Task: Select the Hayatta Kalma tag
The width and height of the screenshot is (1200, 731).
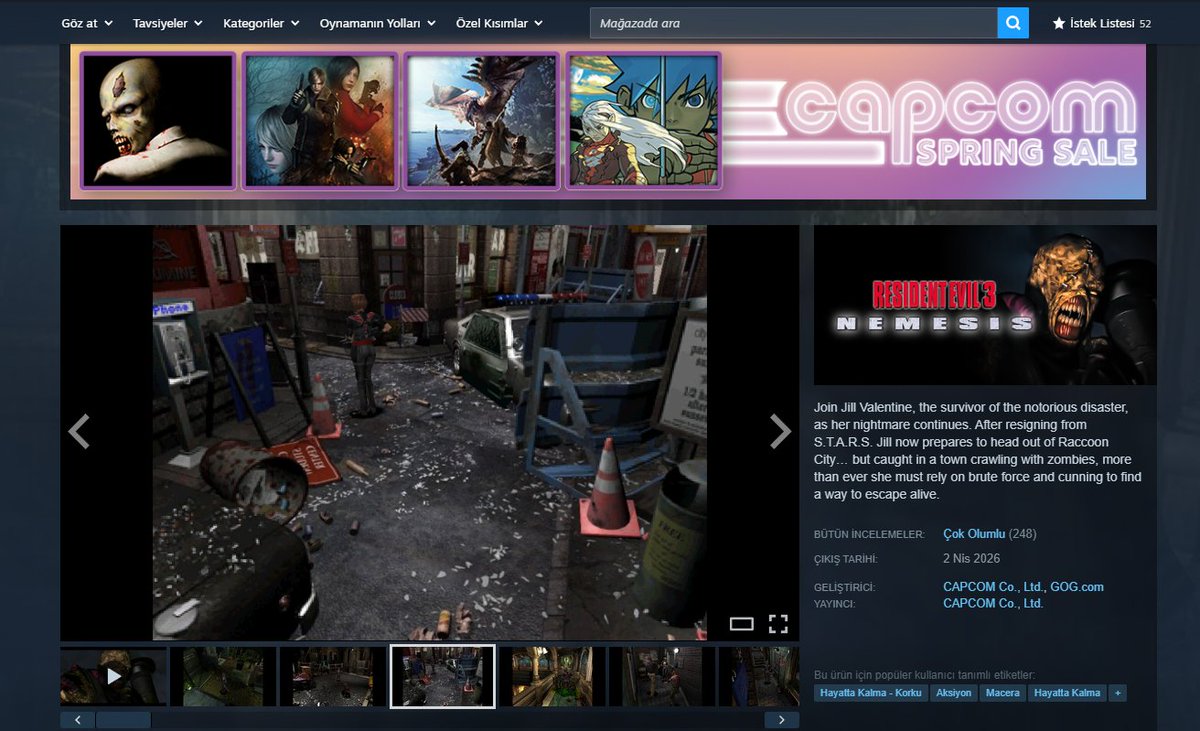Action: [1067, 693]
